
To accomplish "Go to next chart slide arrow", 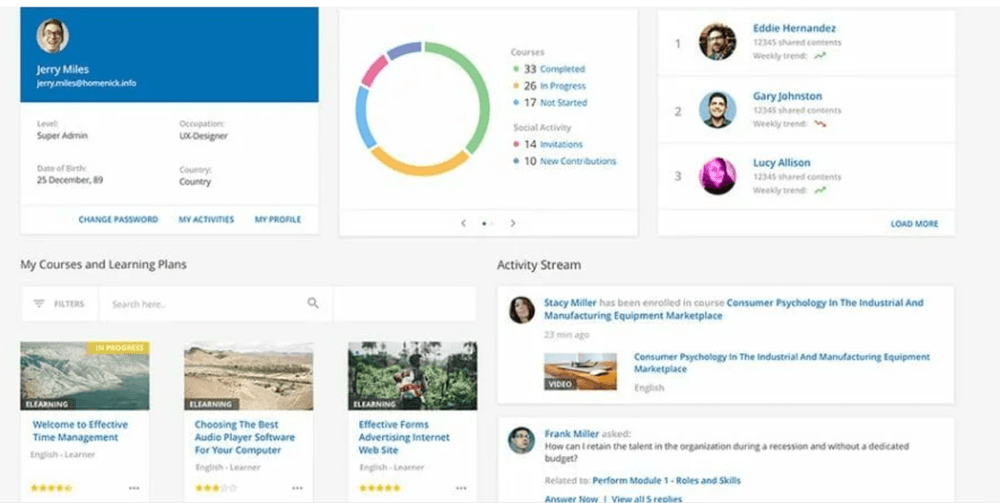I will tap(513, 223).
